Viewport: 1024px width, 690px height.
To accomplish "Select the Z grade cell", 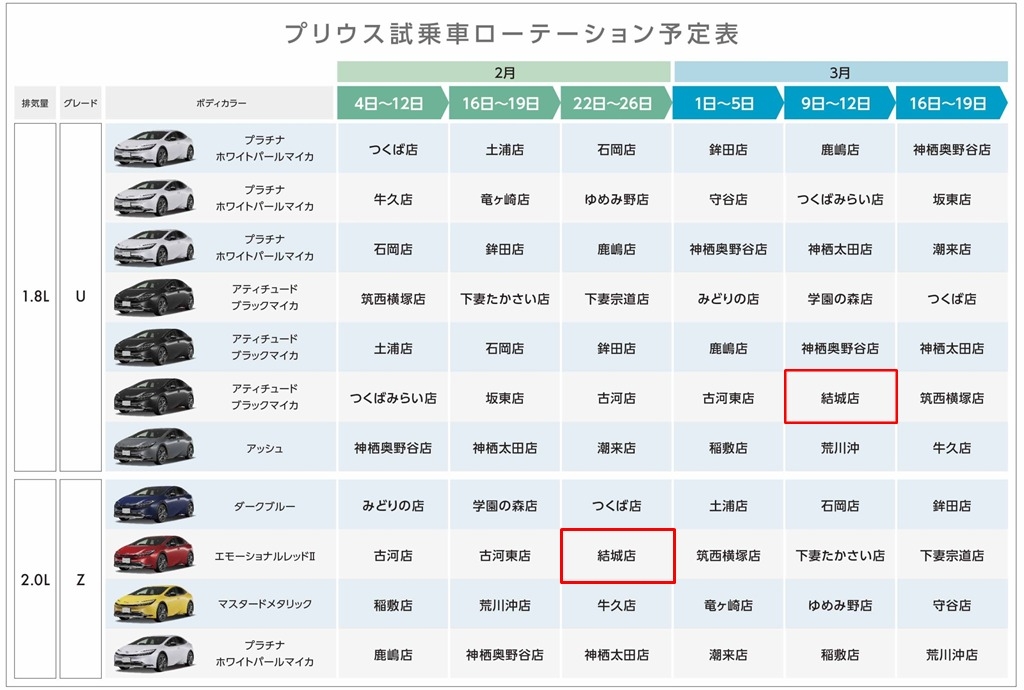I will coord(81,579).
